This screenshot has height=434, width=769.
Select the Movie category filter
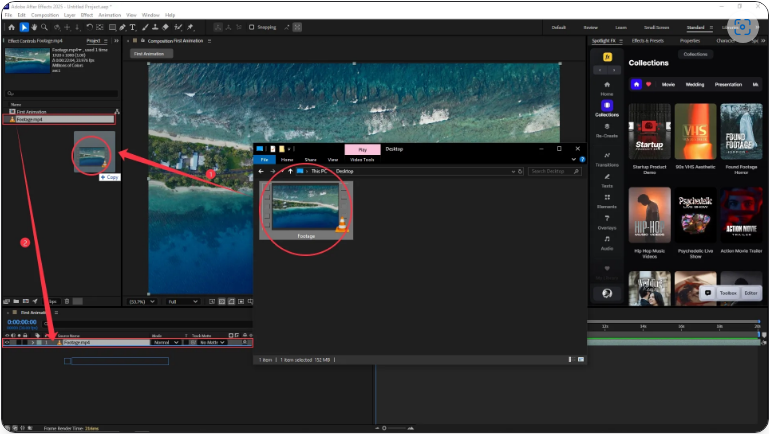(x=668, y=84)
